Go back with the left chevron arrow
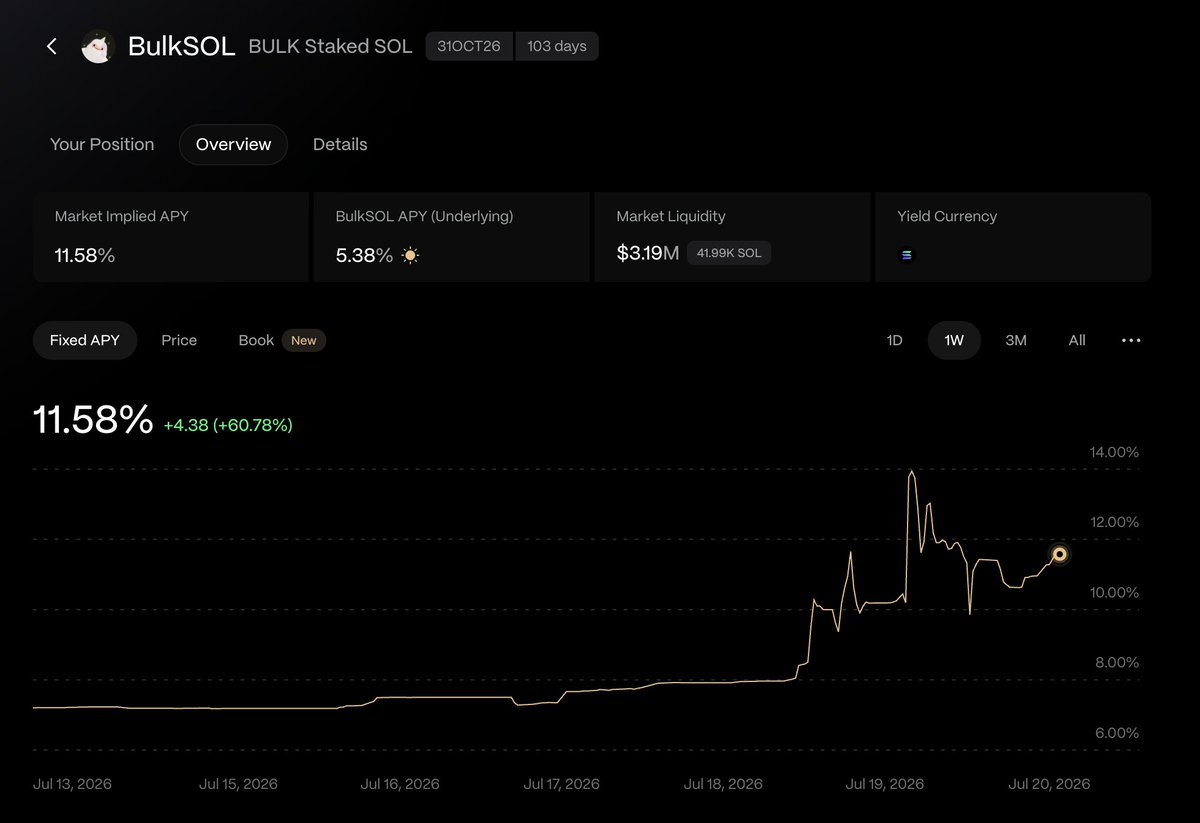1200x823 pixels. (52, 46)
